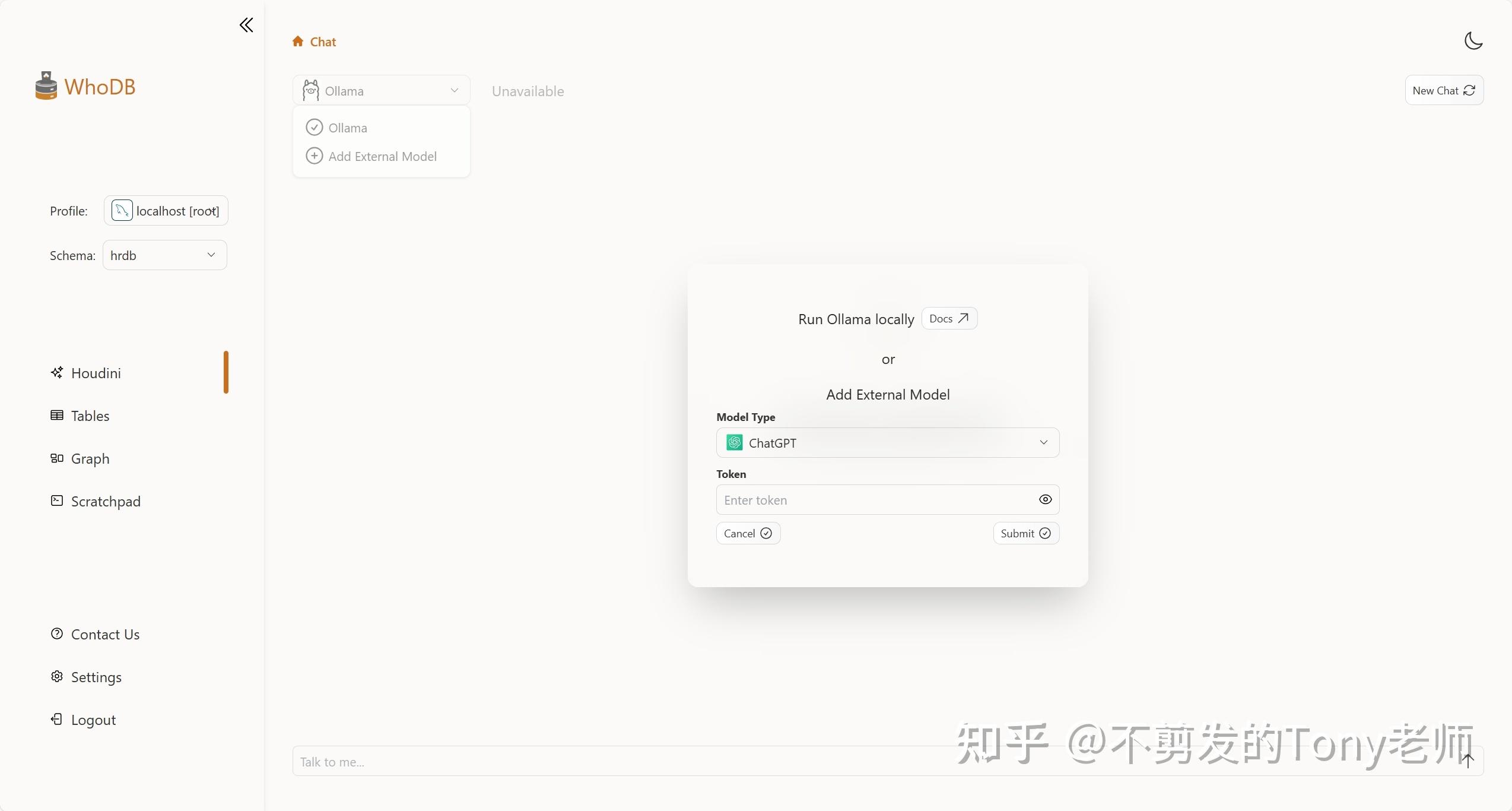Image resolution: width=1512 pixels, height=811 pixels.
Task: Collapse the sidebar with double-chevron icon
Action: pos(246,25)
